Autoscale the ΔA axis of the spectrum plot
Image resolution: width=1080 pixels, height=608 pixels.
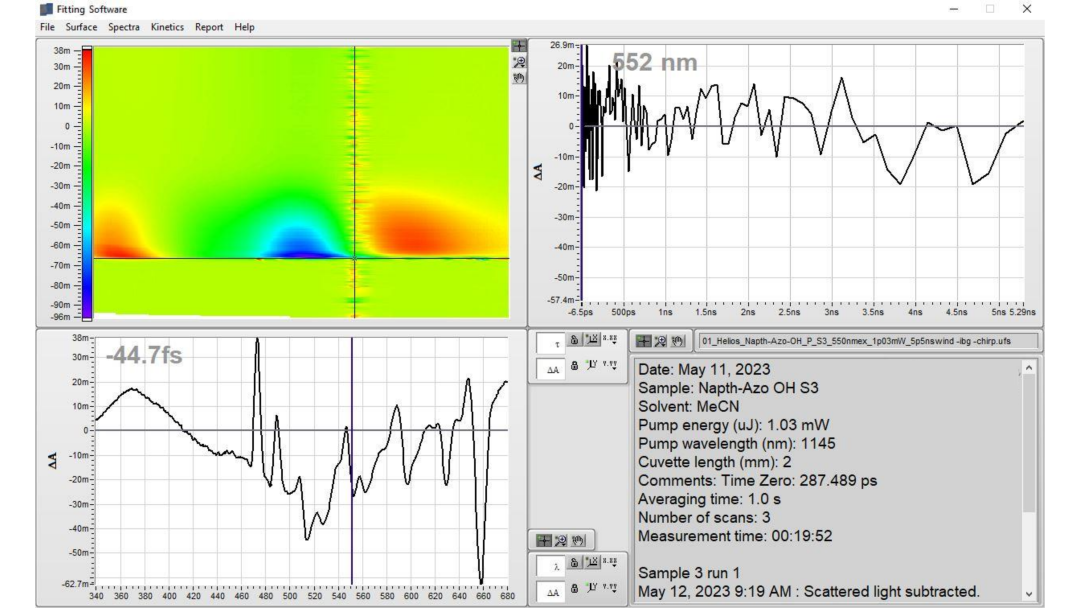(592, 588)
